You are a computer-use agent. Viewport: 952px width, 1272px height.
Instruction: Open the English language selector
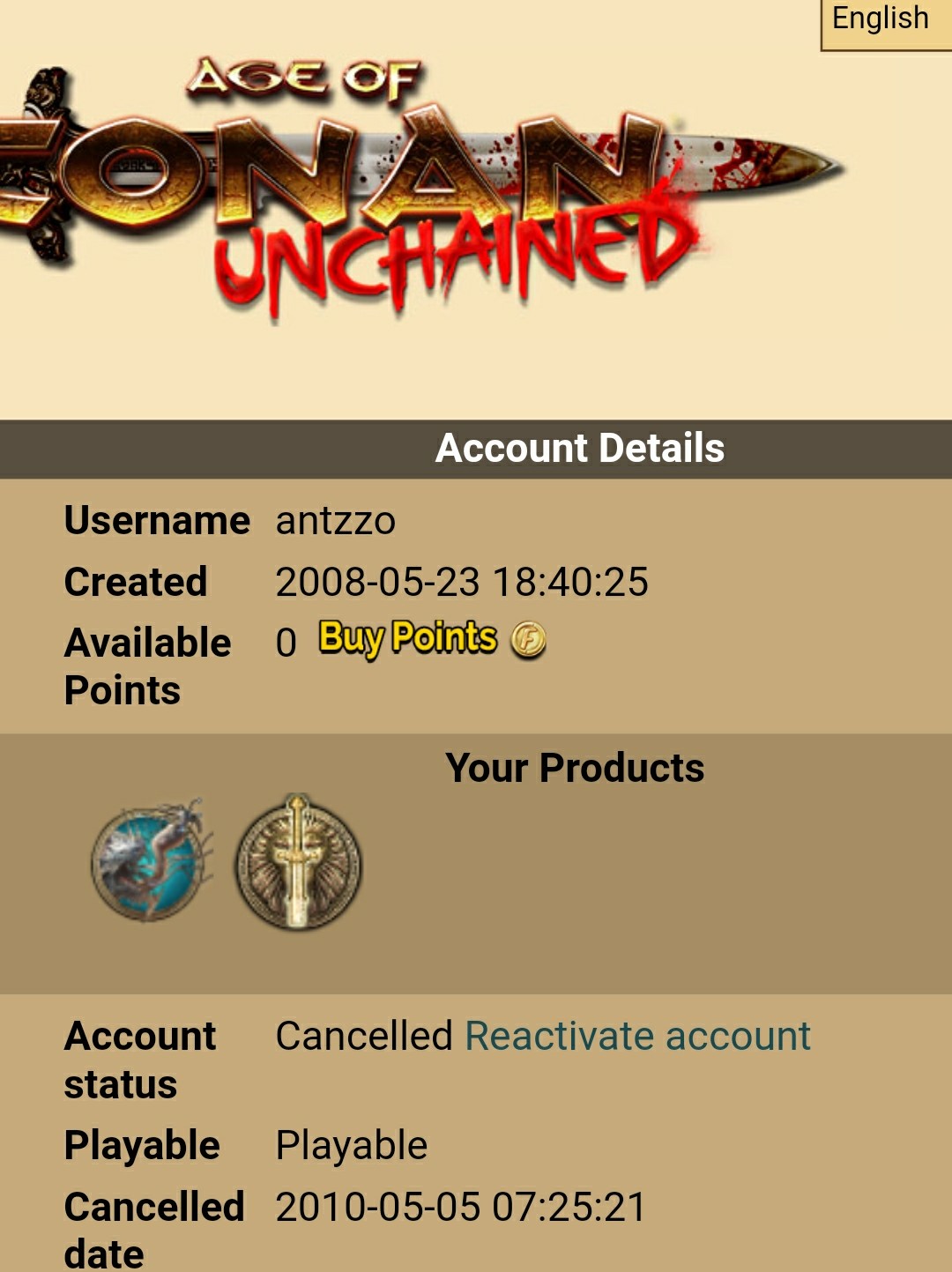[886, 24]
